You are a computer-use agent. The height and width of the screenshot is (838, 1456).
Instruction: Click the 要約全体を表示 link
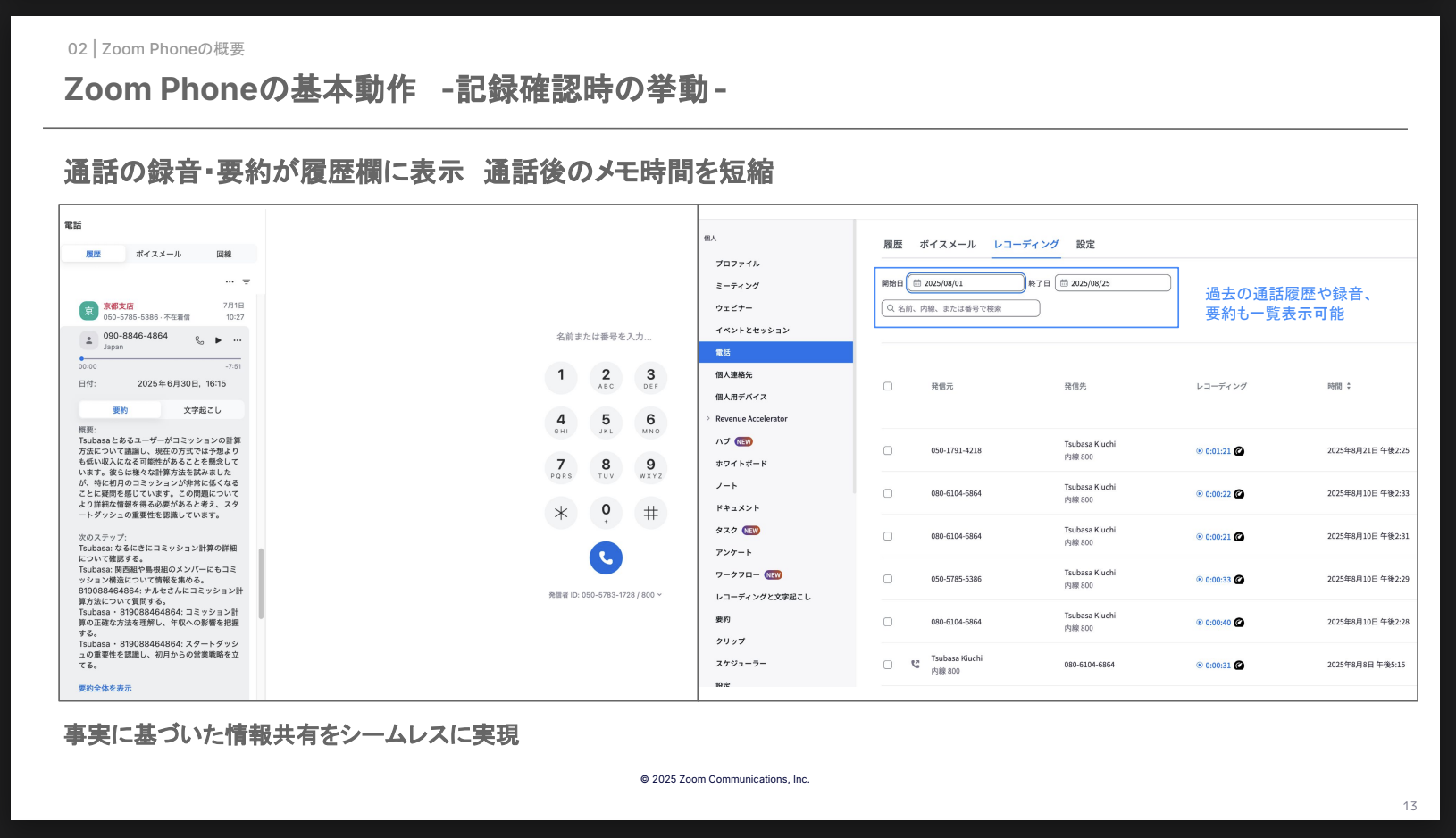coord(105,689)
